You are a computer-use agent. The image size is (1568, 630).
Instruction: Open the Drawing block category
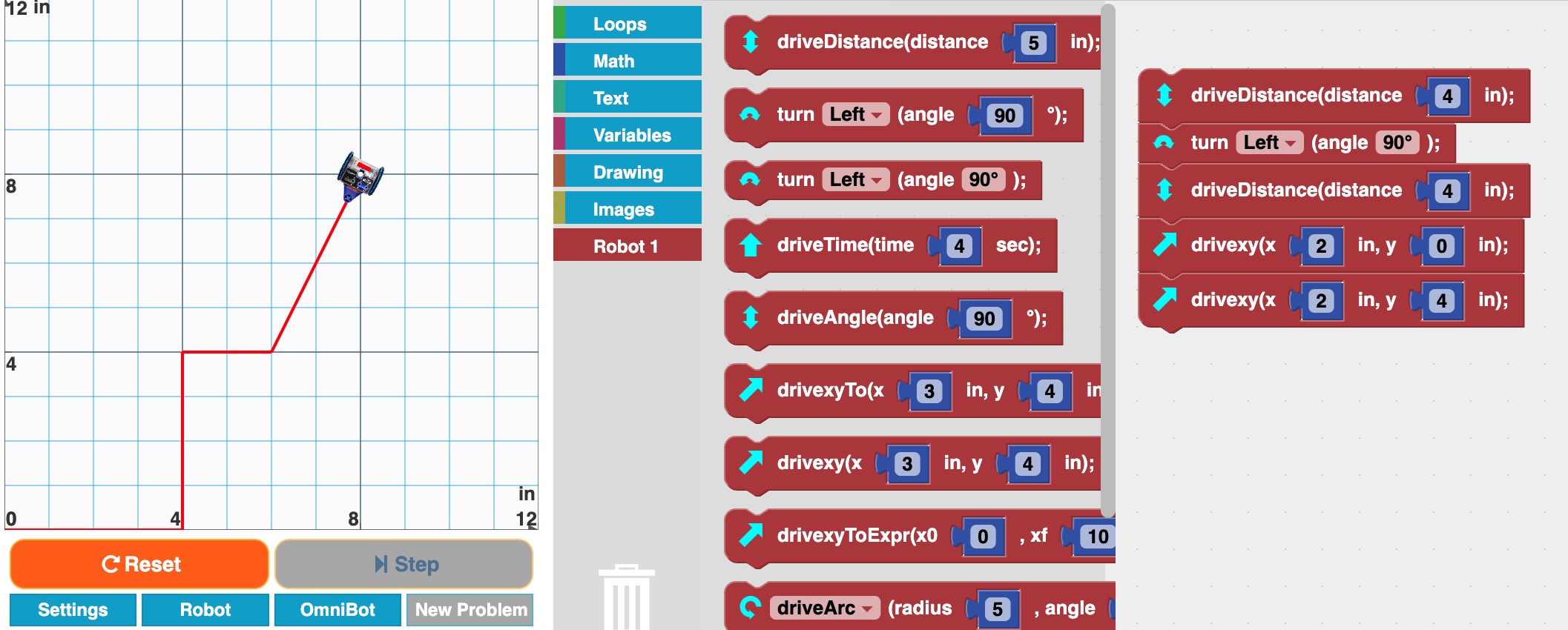627,172
